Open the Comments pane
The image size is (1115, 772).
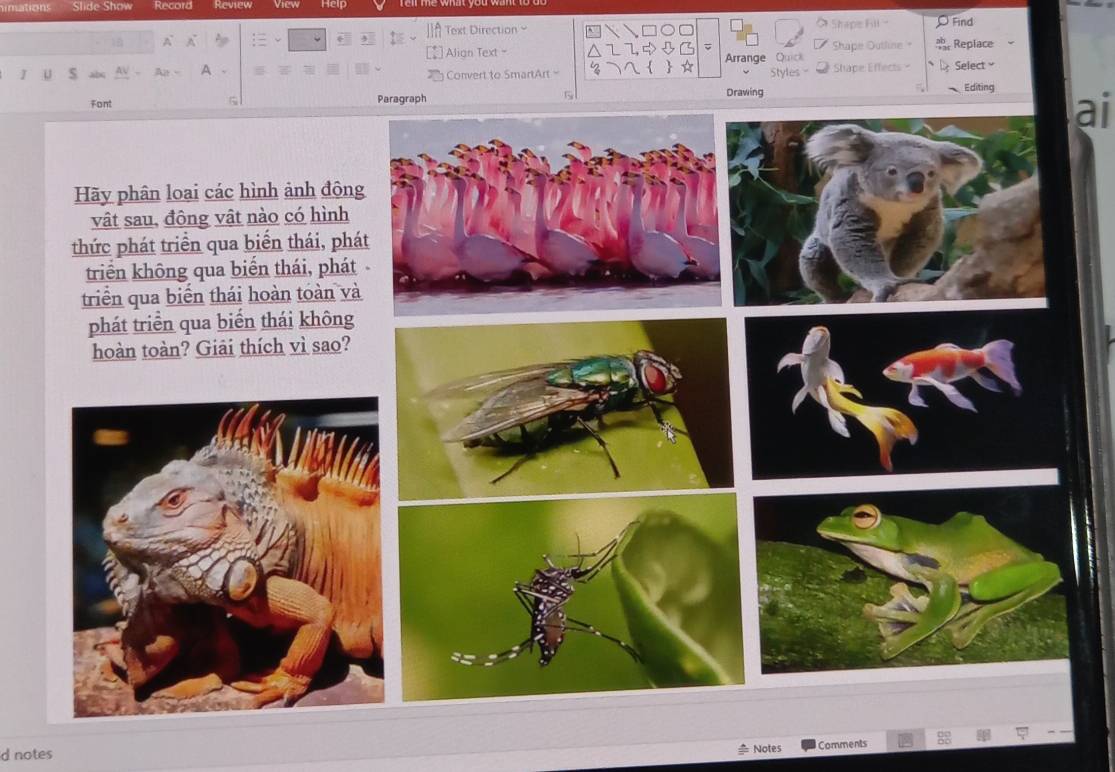834,745
